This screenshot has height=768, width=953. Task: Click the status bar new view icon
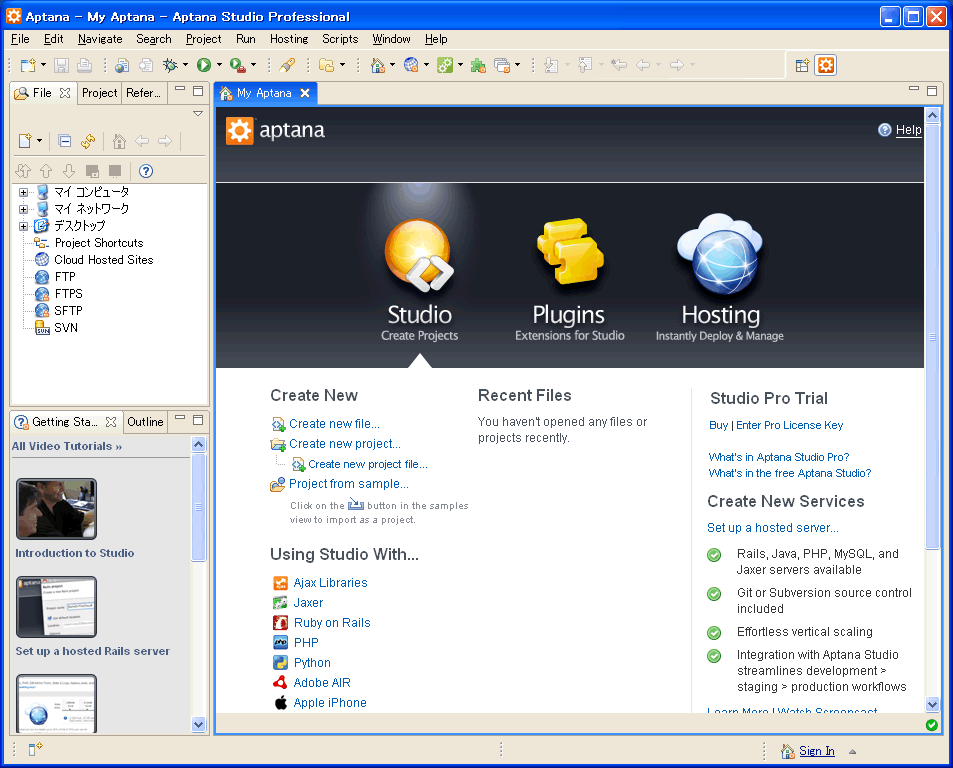pos(35,749)
